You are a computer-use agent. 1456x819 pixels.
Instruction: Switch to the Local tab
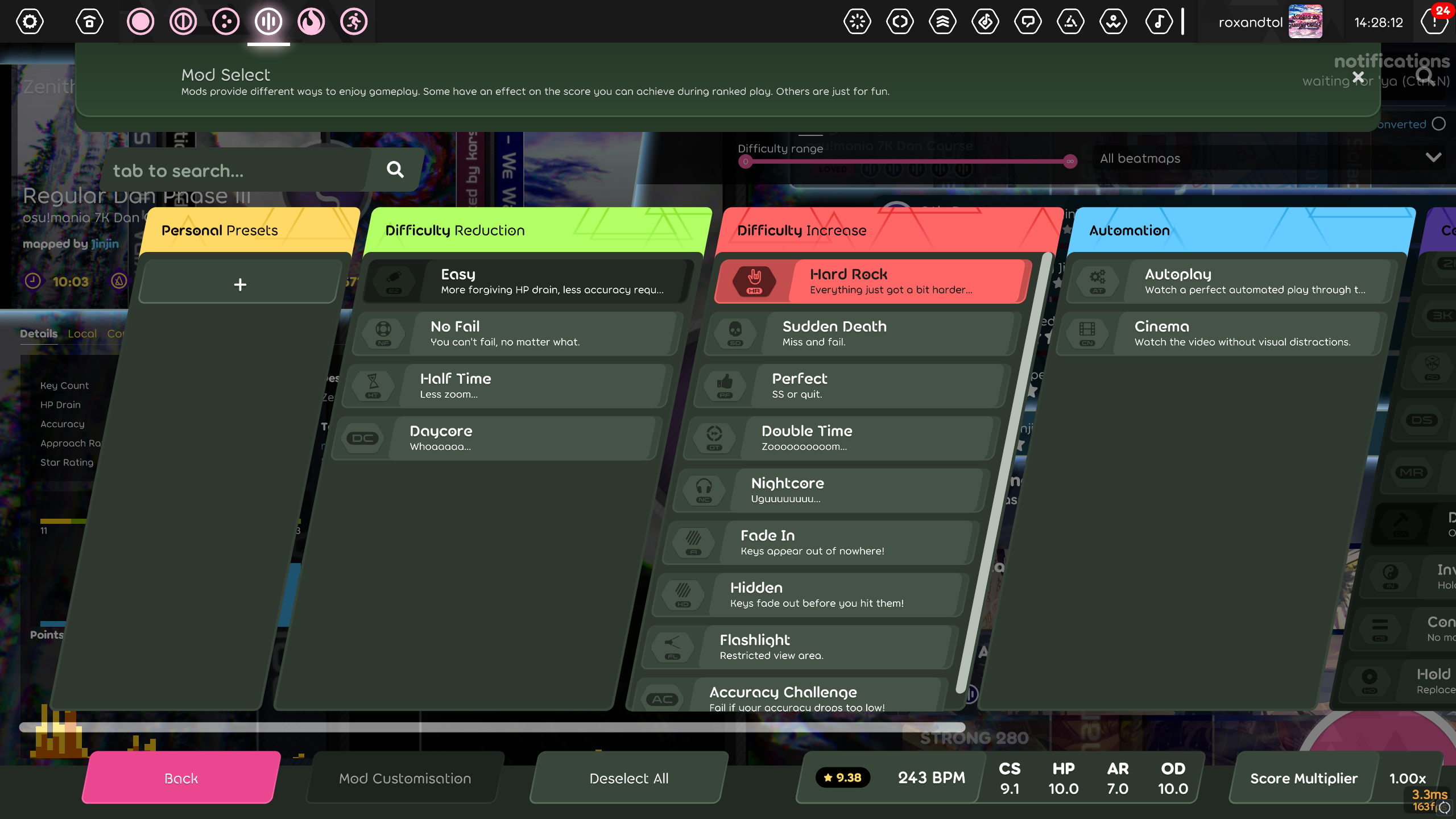tap(82, 334)
